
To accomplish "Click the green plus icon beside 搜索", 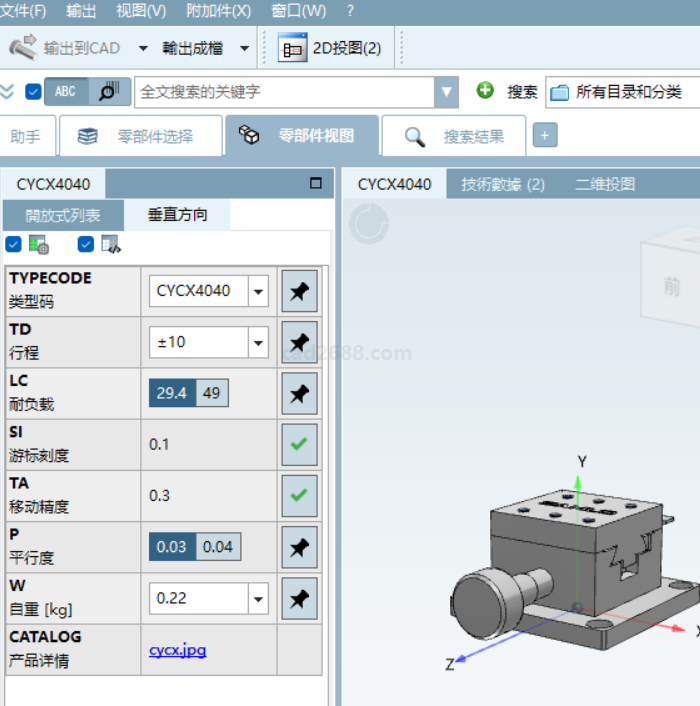I will click(485, 91).
